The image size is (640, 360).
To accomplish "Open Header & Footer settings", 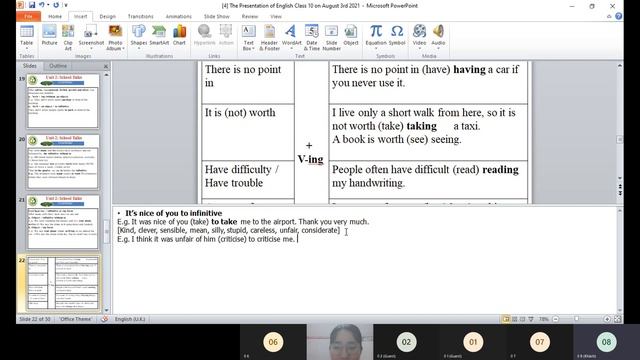I will tap(269, 38).
